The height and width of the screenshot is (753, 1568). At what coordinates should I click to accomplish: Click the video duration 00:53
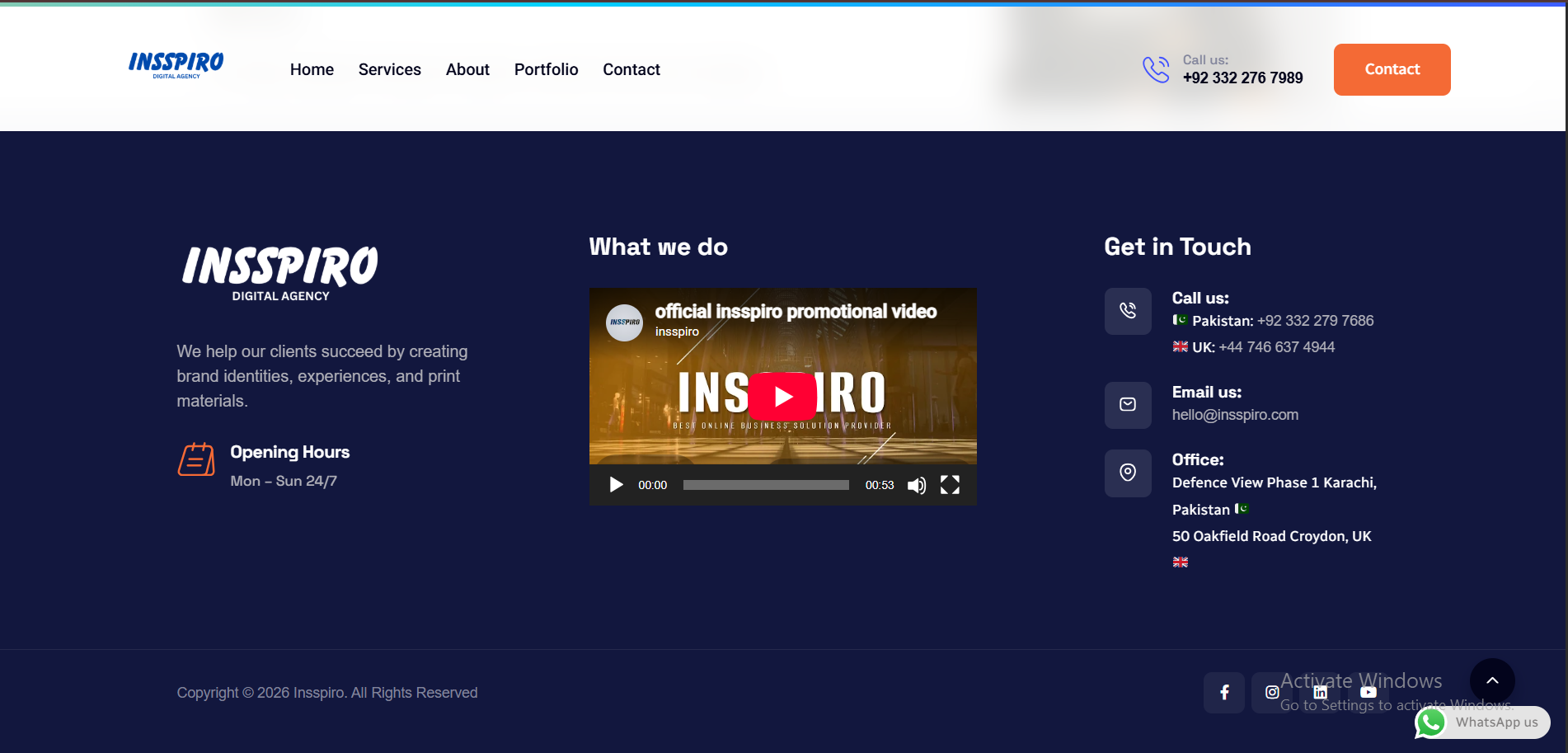click(880, 485)
